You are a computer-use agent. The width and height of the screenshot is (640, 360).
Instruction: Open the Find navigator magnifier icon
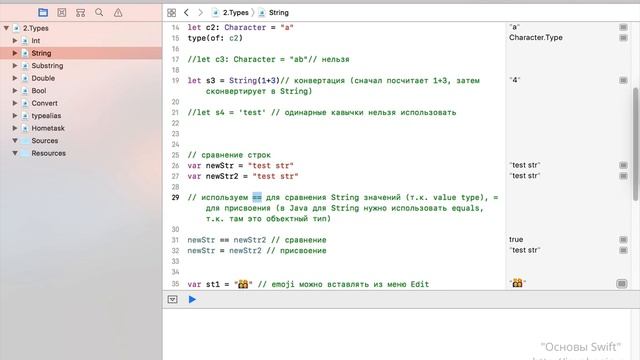(x=99, y=13)
